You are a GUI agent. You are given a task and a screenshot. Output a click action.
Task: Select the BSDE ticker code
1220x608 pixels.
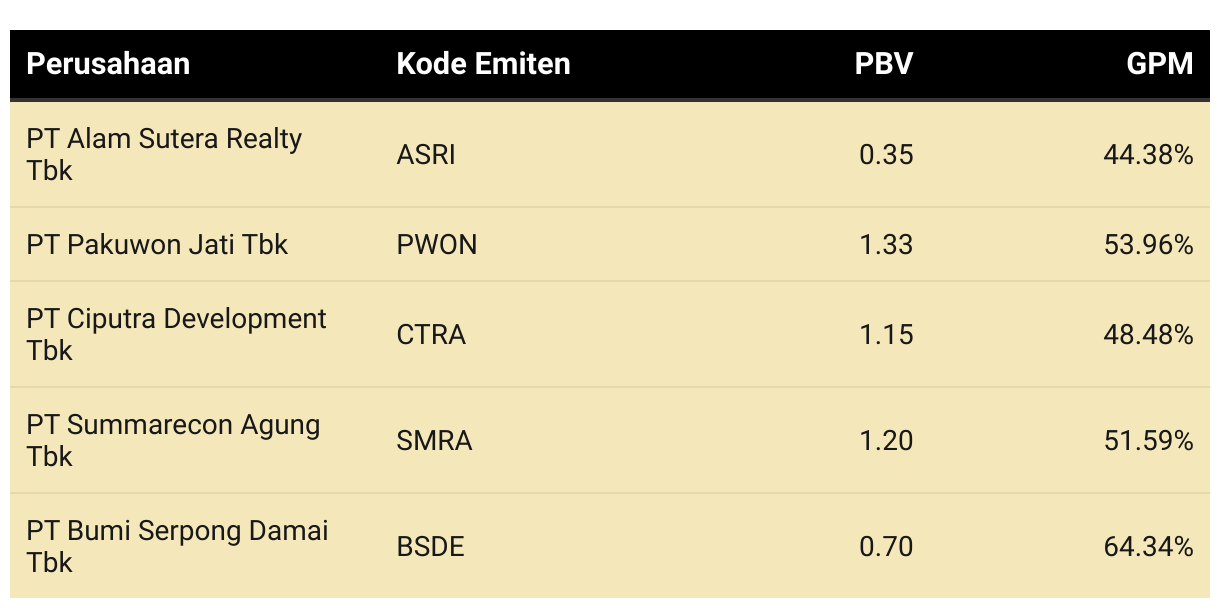[431, 547]
